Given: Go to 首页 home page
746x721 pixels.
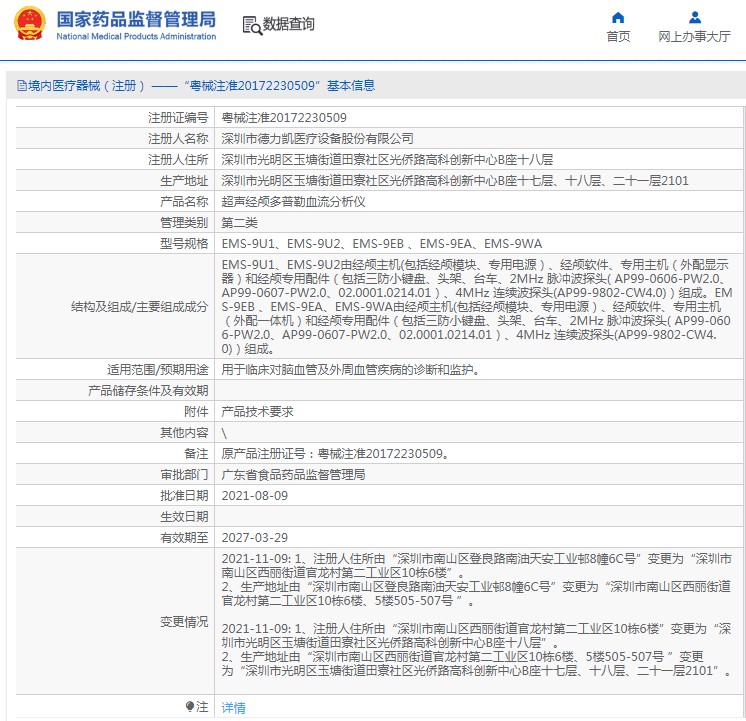Looking at the screenshot, I should [x=618, y=37].
